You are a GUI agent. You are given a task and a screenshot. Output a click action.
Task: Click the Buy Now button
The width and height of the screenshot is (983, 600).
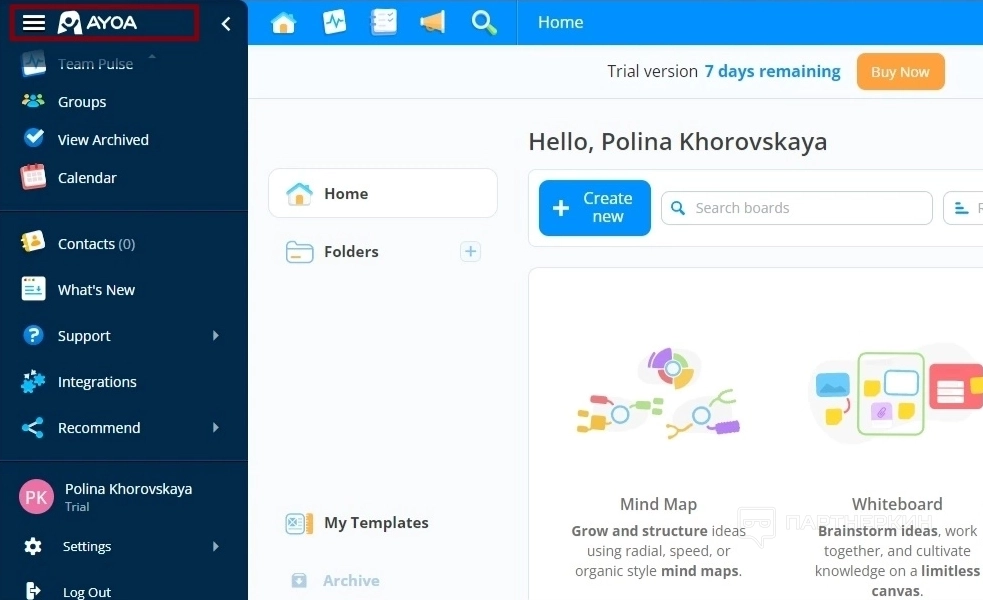point(900,71)
